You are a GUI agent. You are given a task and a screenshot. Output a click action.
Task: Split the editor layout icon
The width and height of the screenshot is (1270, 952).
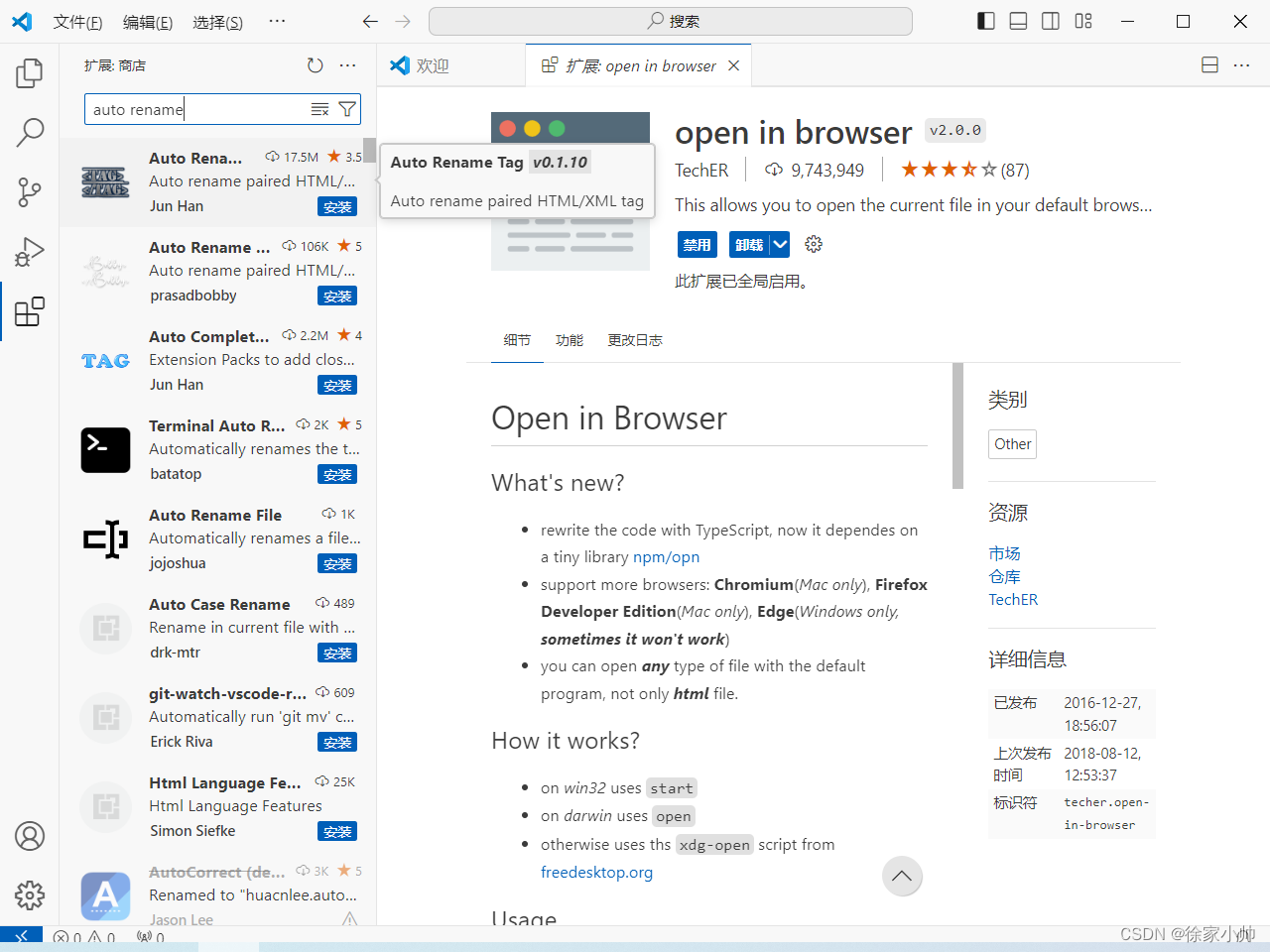point(1209,65)
